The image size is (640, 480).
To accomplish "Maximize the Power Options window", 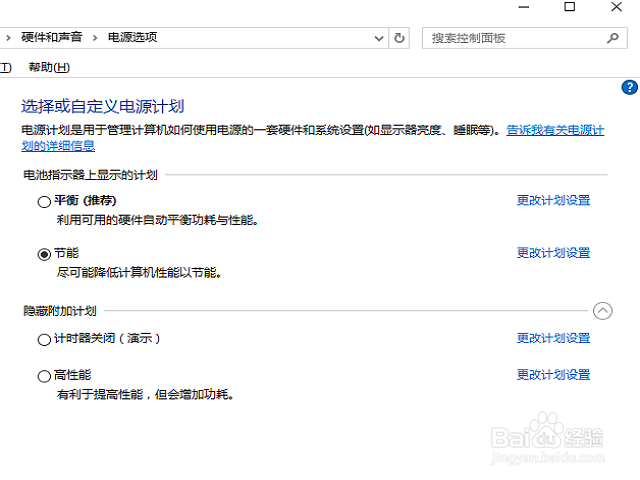I will [x=569, y=7].
